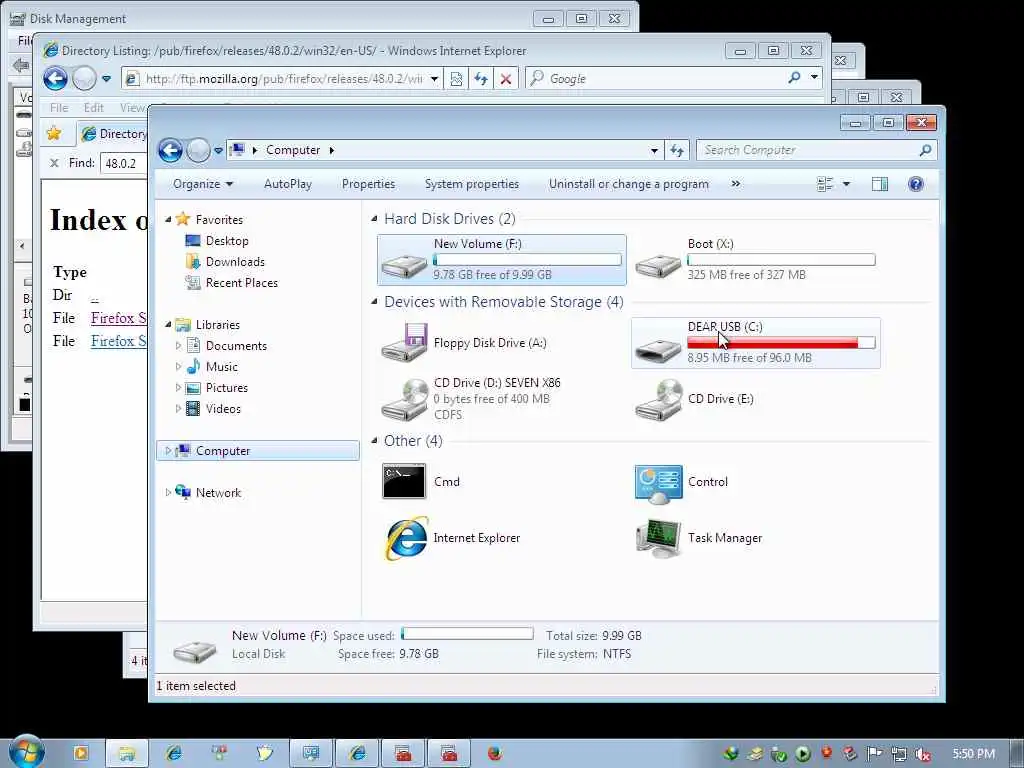Click the DEAR USB red capacity bar
1024x768 pixels.
(x=781, y=343)
